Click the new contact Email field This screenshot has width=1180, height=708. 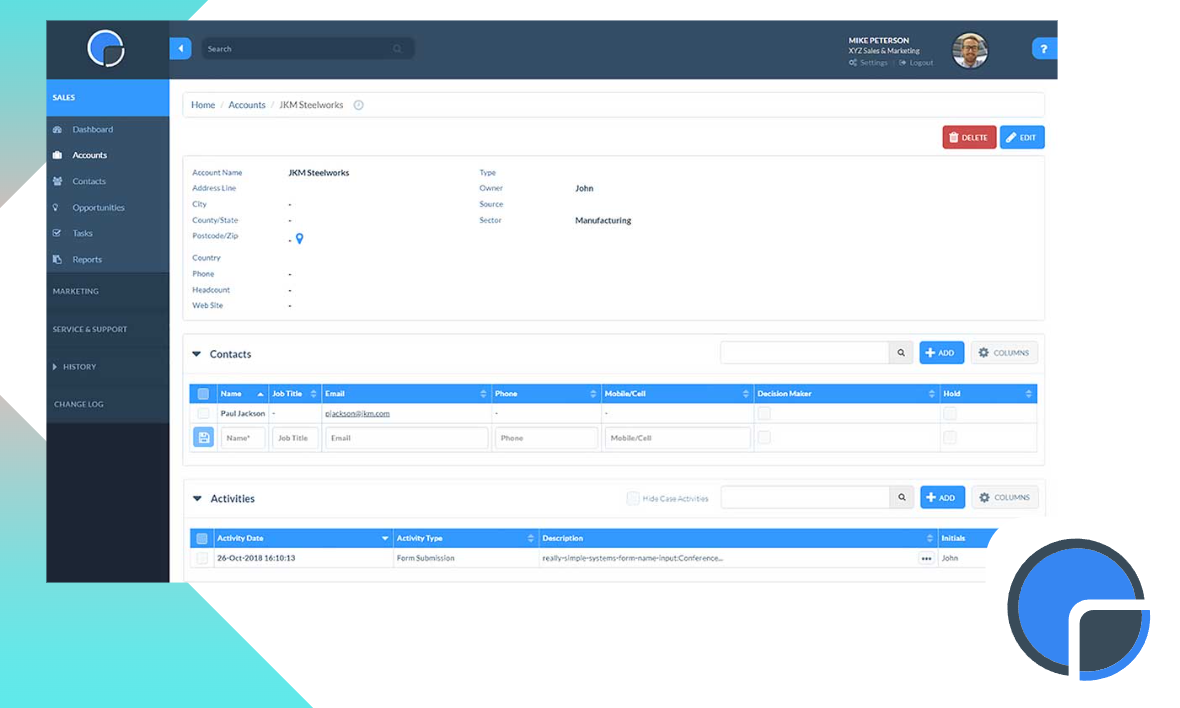click(406, 438)
